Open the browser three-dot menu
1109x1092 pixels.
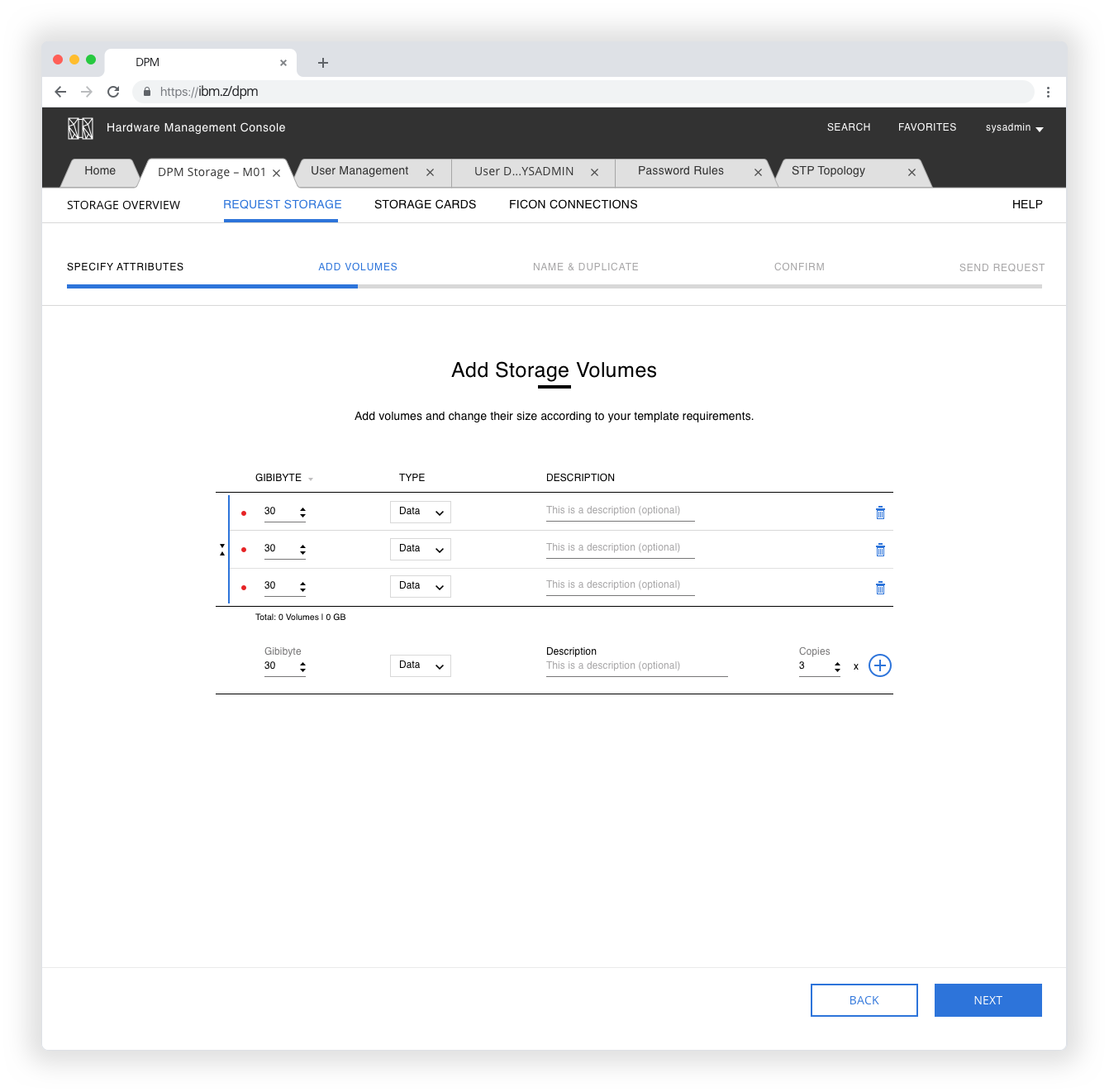[x=1048, y=92]
